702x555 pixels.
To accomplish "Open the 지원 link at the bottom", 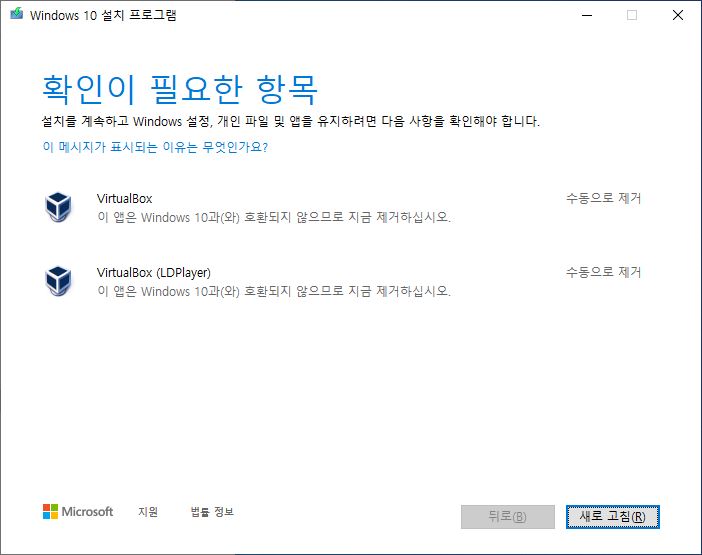I will coord(148,512).
